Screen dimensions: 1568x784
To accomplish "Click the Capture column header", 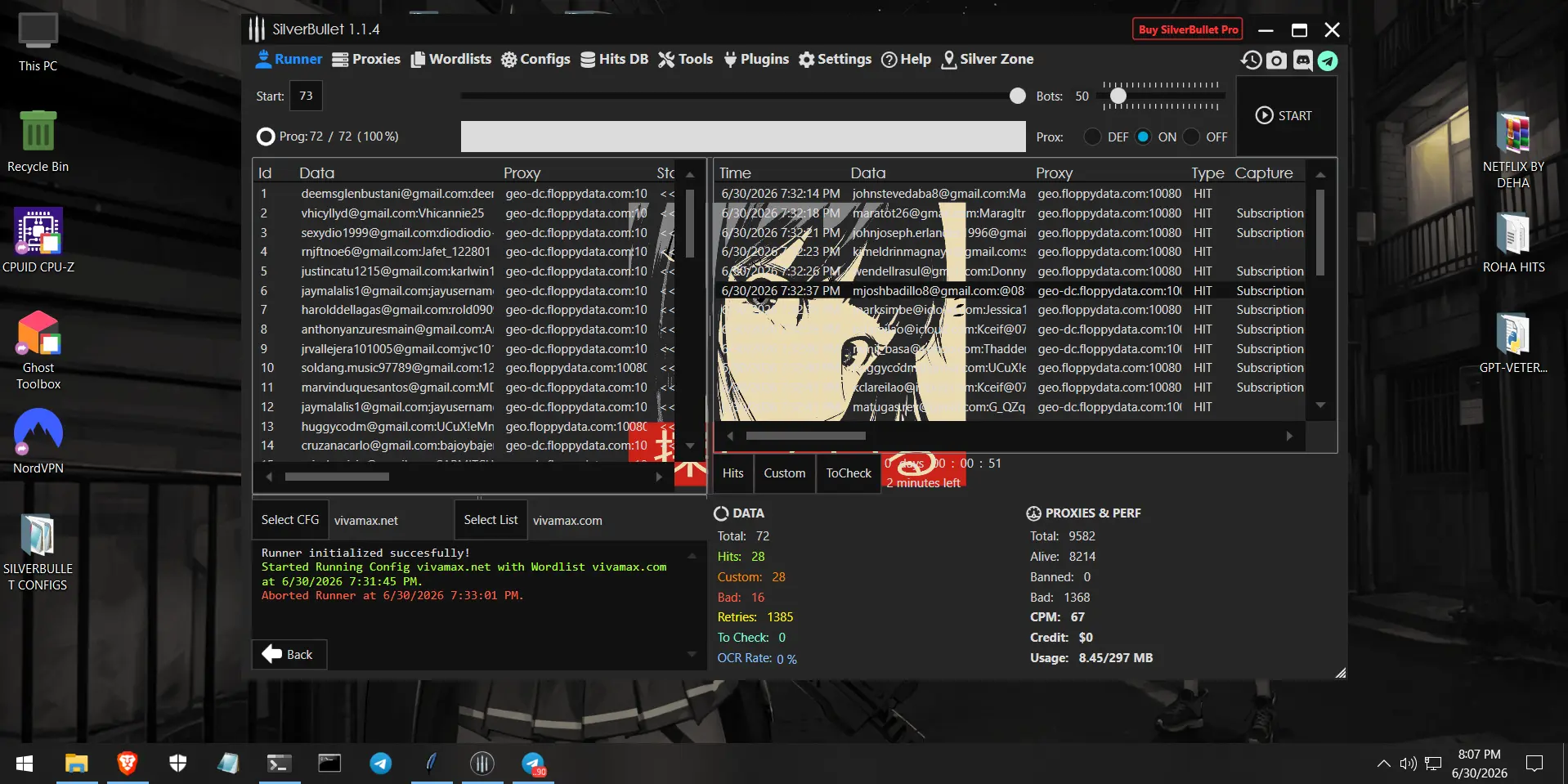I will click(x=1264, y=172).
